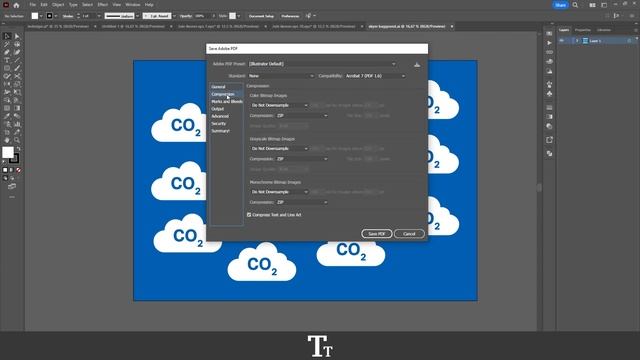Open Document Setup button
The width and height of the screenshot is (640, 360).
pos(261,16)
